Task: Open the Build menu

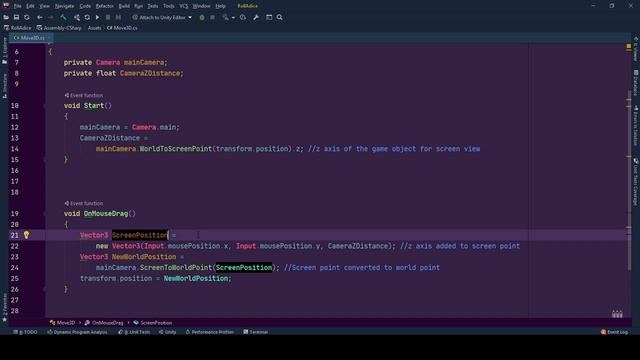Action: tap(124, 6)
